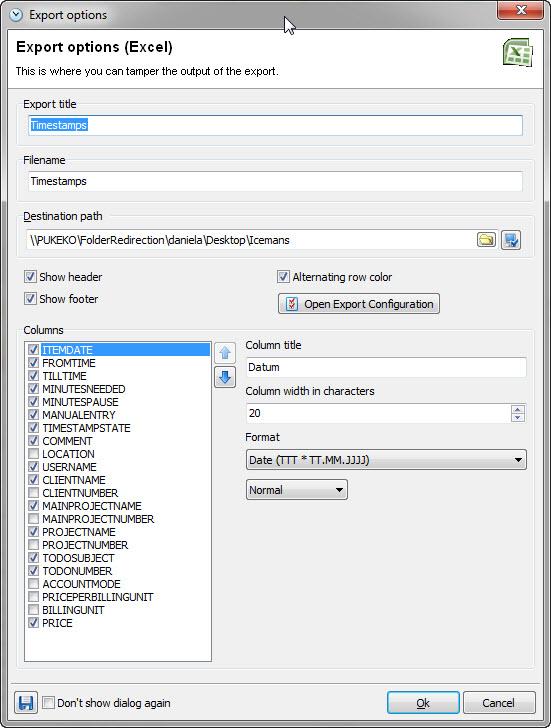Enable Don't show dialog again
The height and width of the screenshot is (728, 551).
[x=48, y=702]
